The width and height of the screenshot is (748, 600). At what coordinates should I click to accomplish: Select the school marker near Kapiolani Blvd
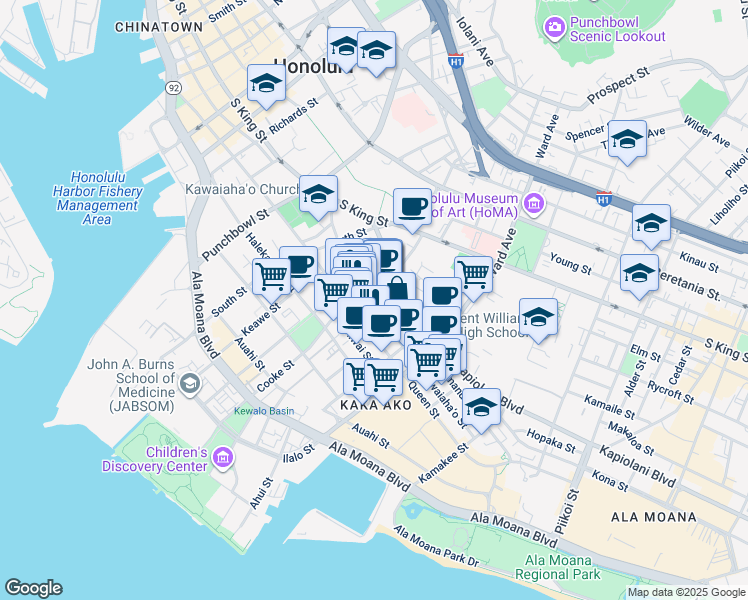(x=482, y=409)
